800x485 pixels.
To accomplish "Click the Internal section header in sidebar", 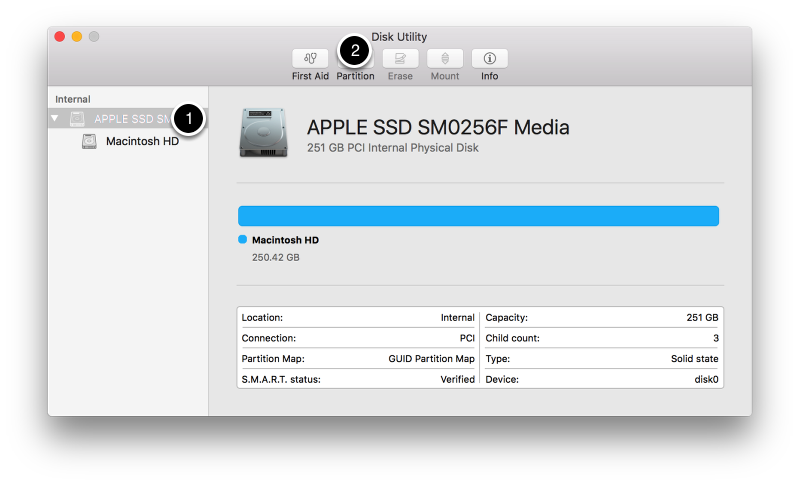I will (x=73, y=99).
